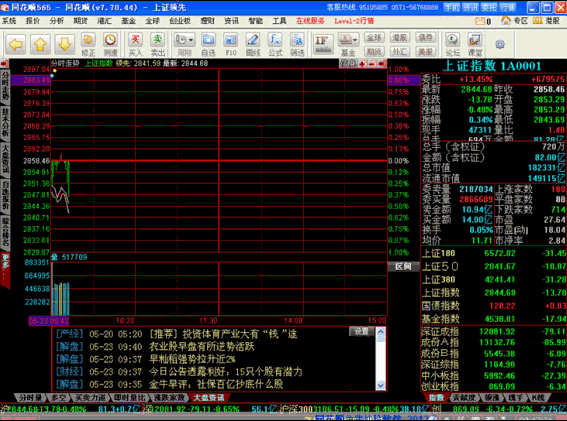Open the mail envelope icon
The width and height of the screenshot is (567, 421).
click(480, 21)
